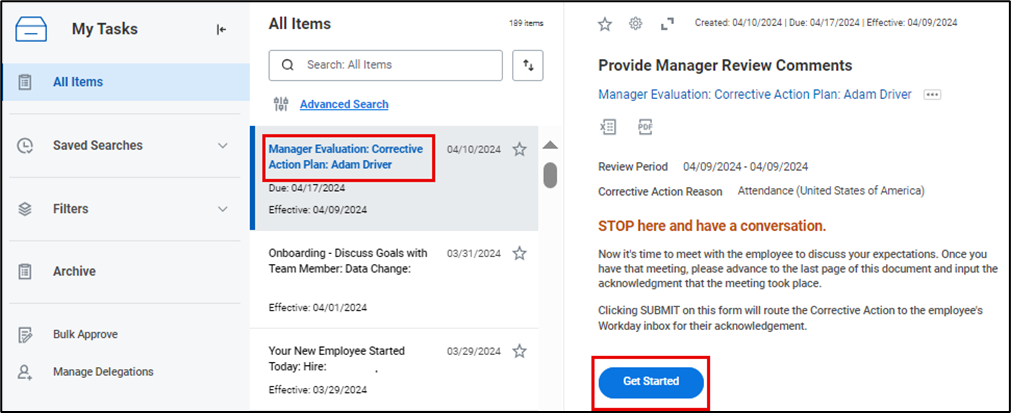Favorite the open task using header star
This screenshot has width=1011, height=413.
click(604, 23)
